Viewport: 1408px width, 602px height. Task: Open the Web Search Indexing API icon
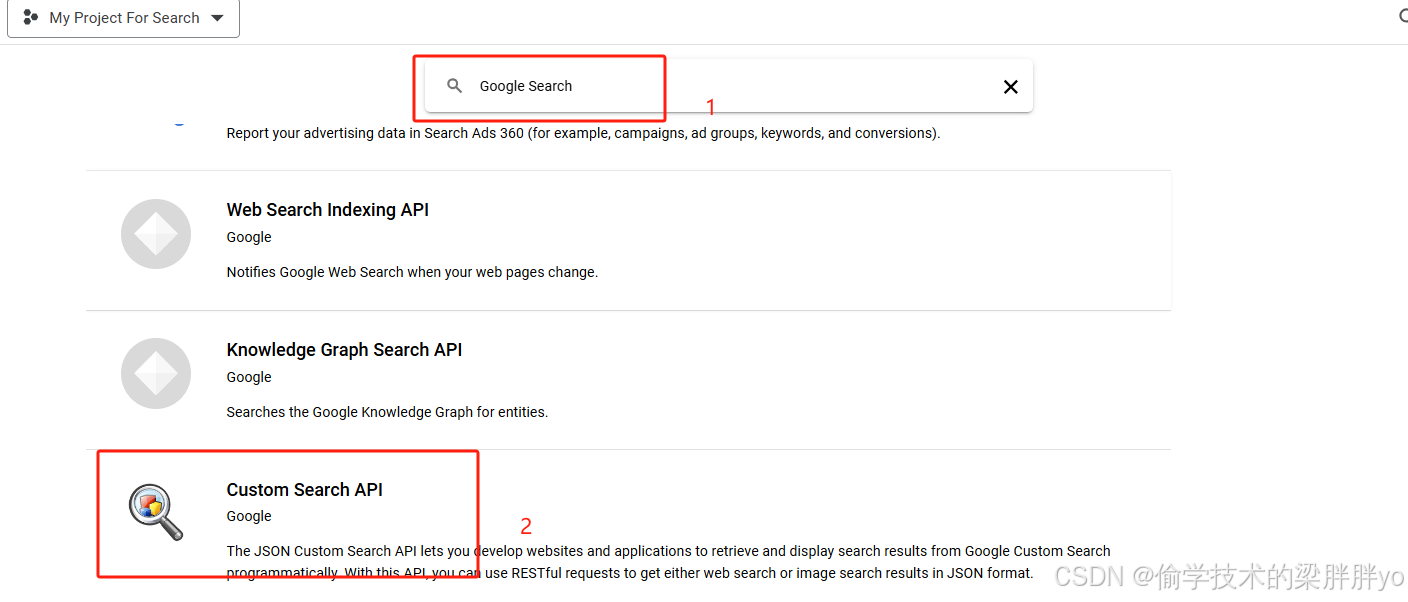(x=156, y=234)
